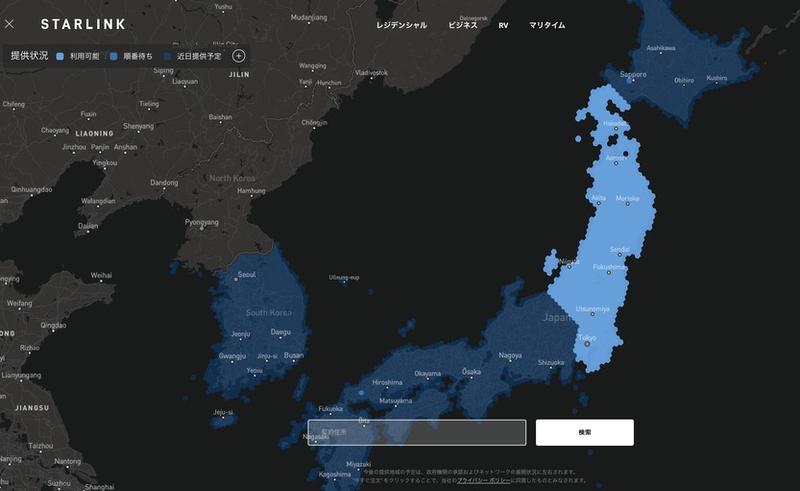This screenshot has width=800, height=491.
Task: Click the South Korea country label
Action: point(269,312)
